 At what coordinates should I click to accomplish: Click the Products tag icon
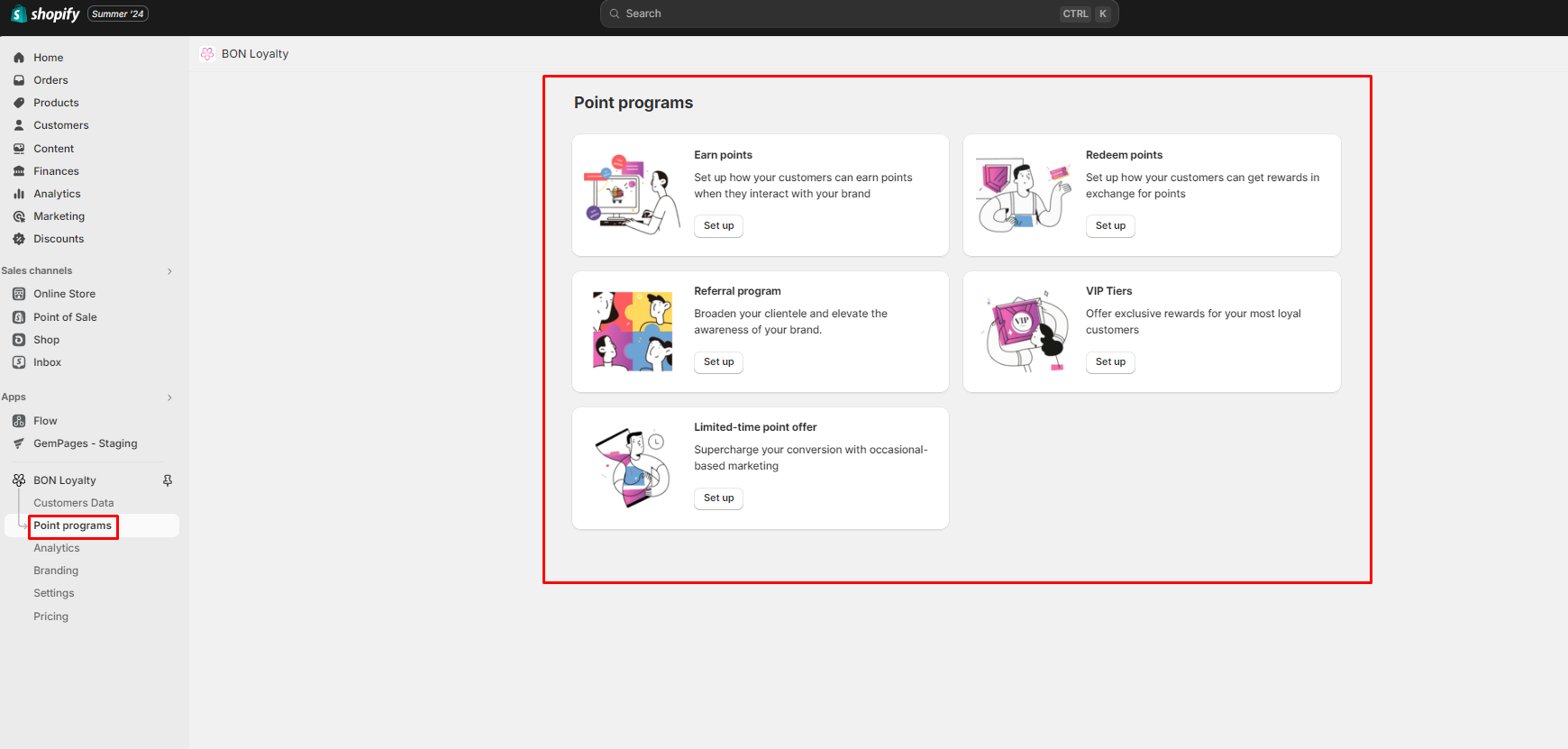pos(19,103)
